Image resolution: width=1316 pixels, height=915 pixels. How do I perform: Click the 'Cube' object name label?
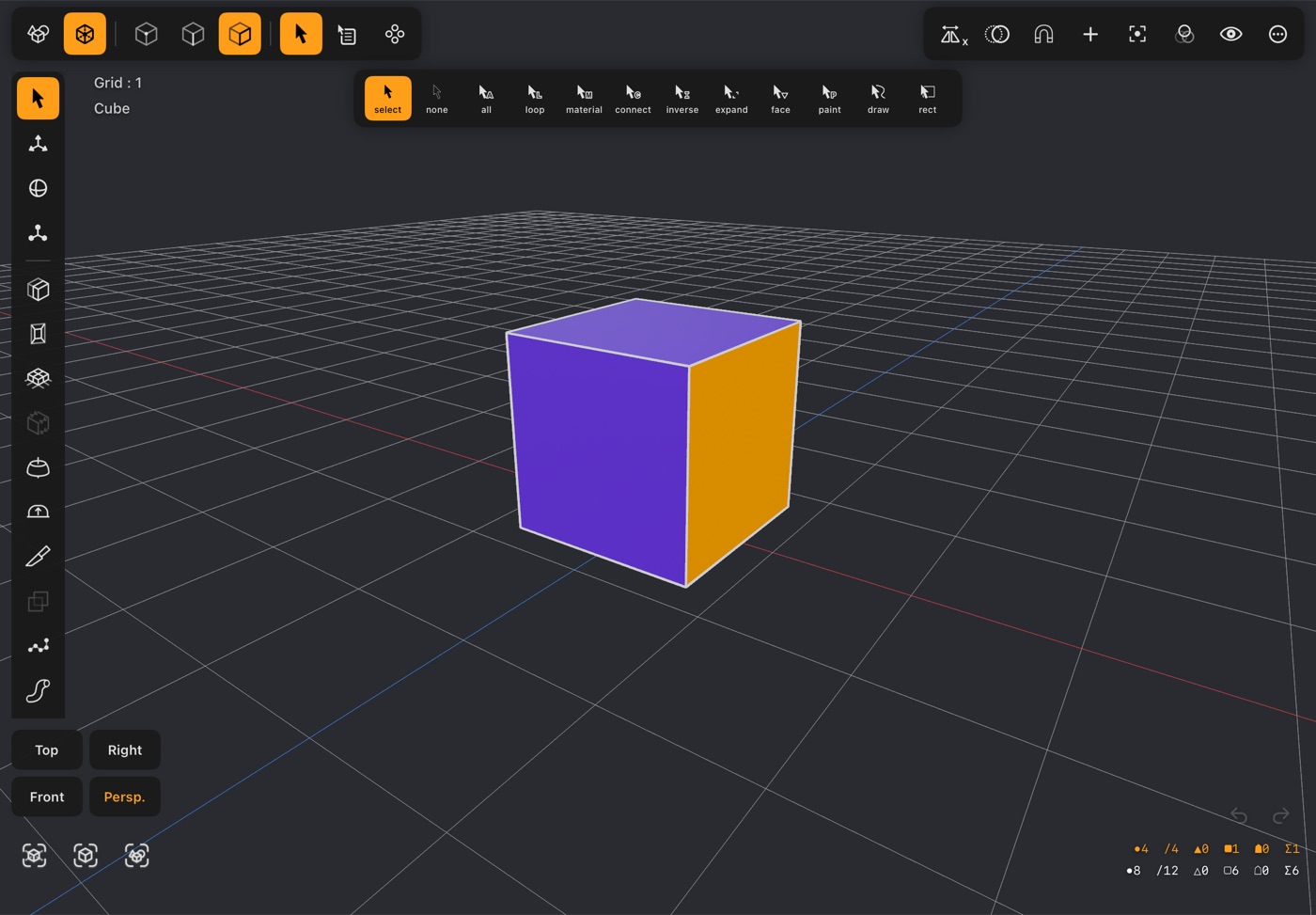[x=112, y=108]
